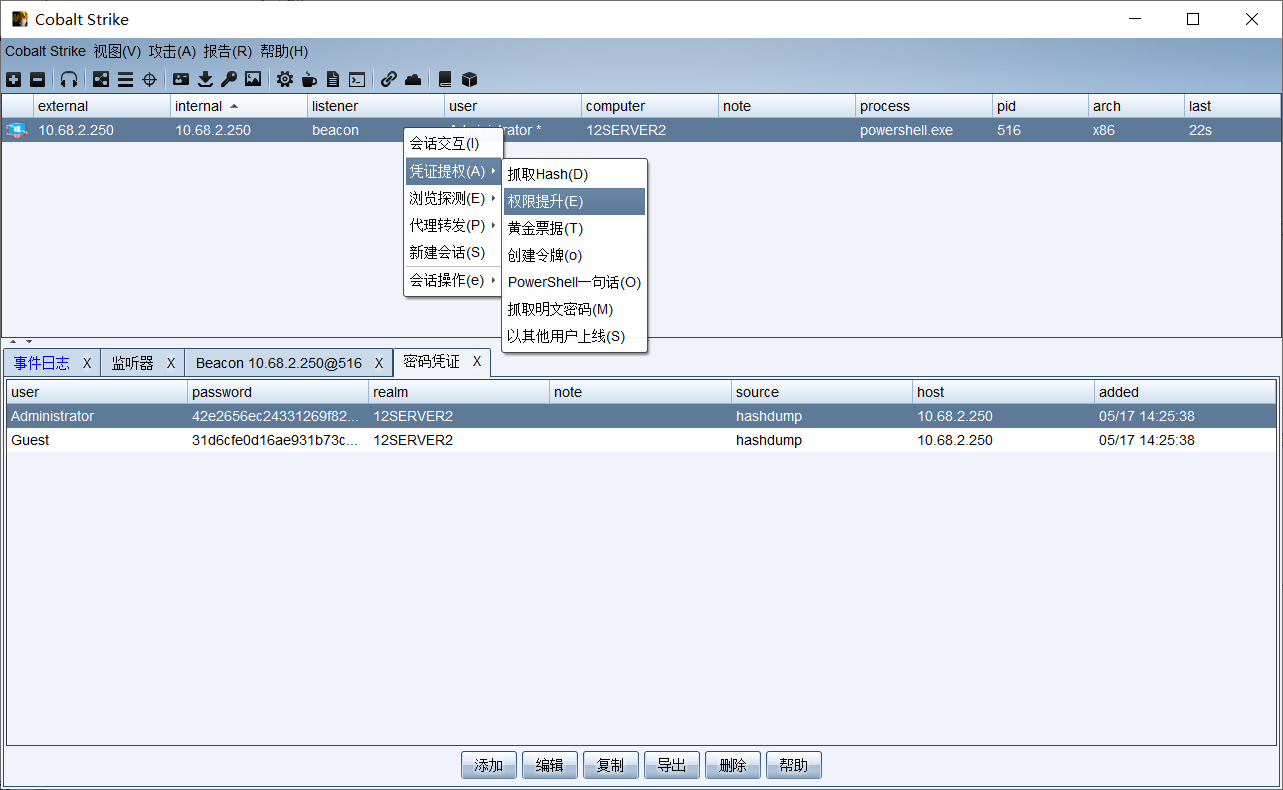Switch to the 事件日志 tab
Viewport: 1283px width, 790px height.
click(42, 363)
